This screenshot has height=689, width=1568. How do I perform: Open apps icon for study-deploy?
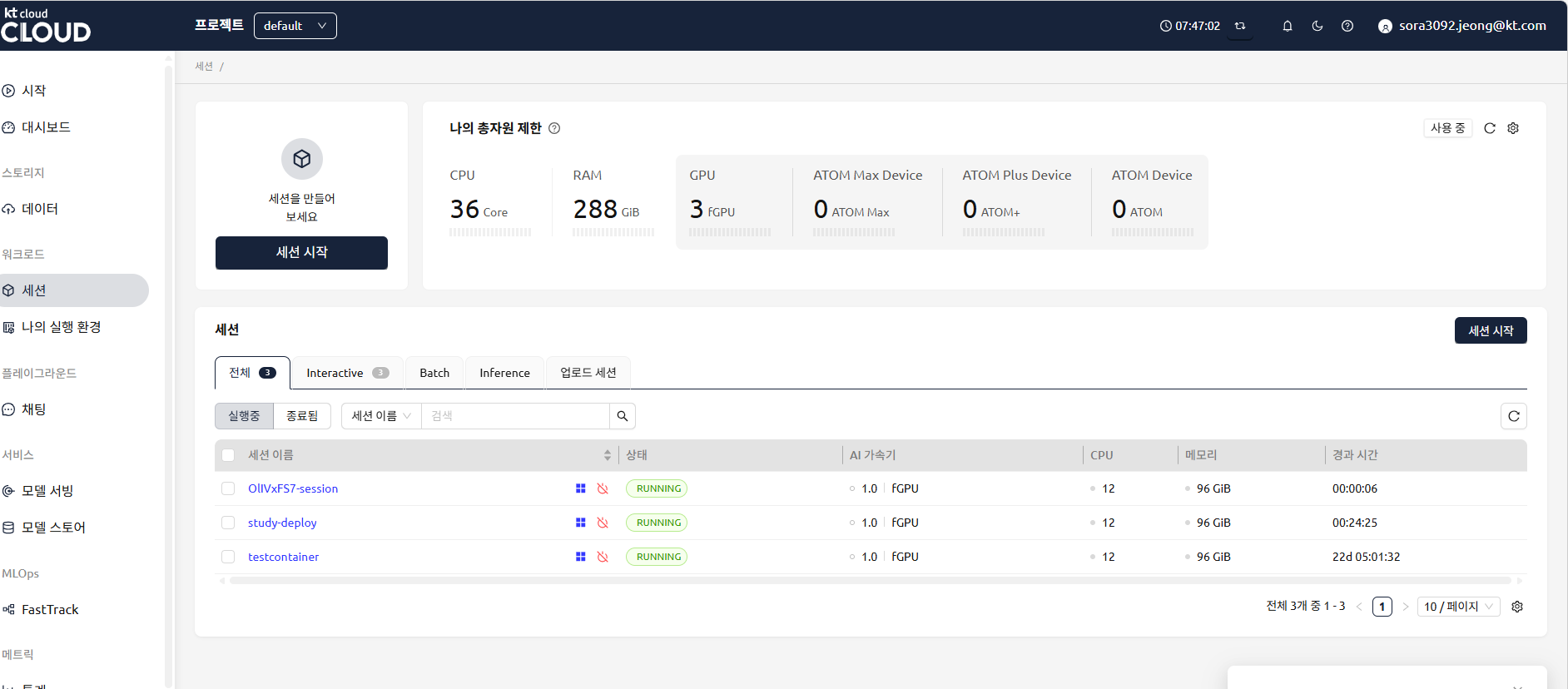click(x=581, y=523)
